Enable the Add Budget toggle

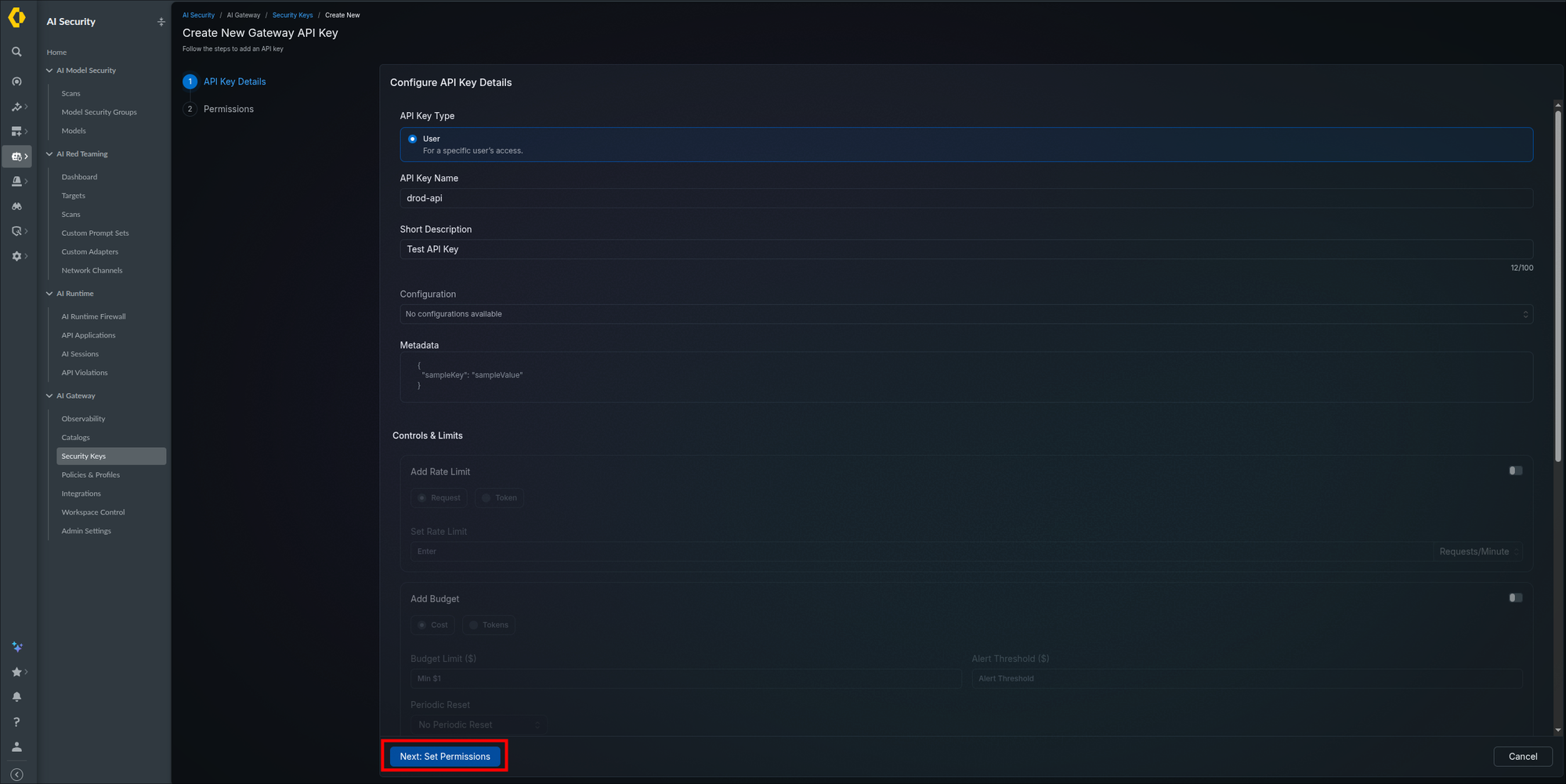1516,598
